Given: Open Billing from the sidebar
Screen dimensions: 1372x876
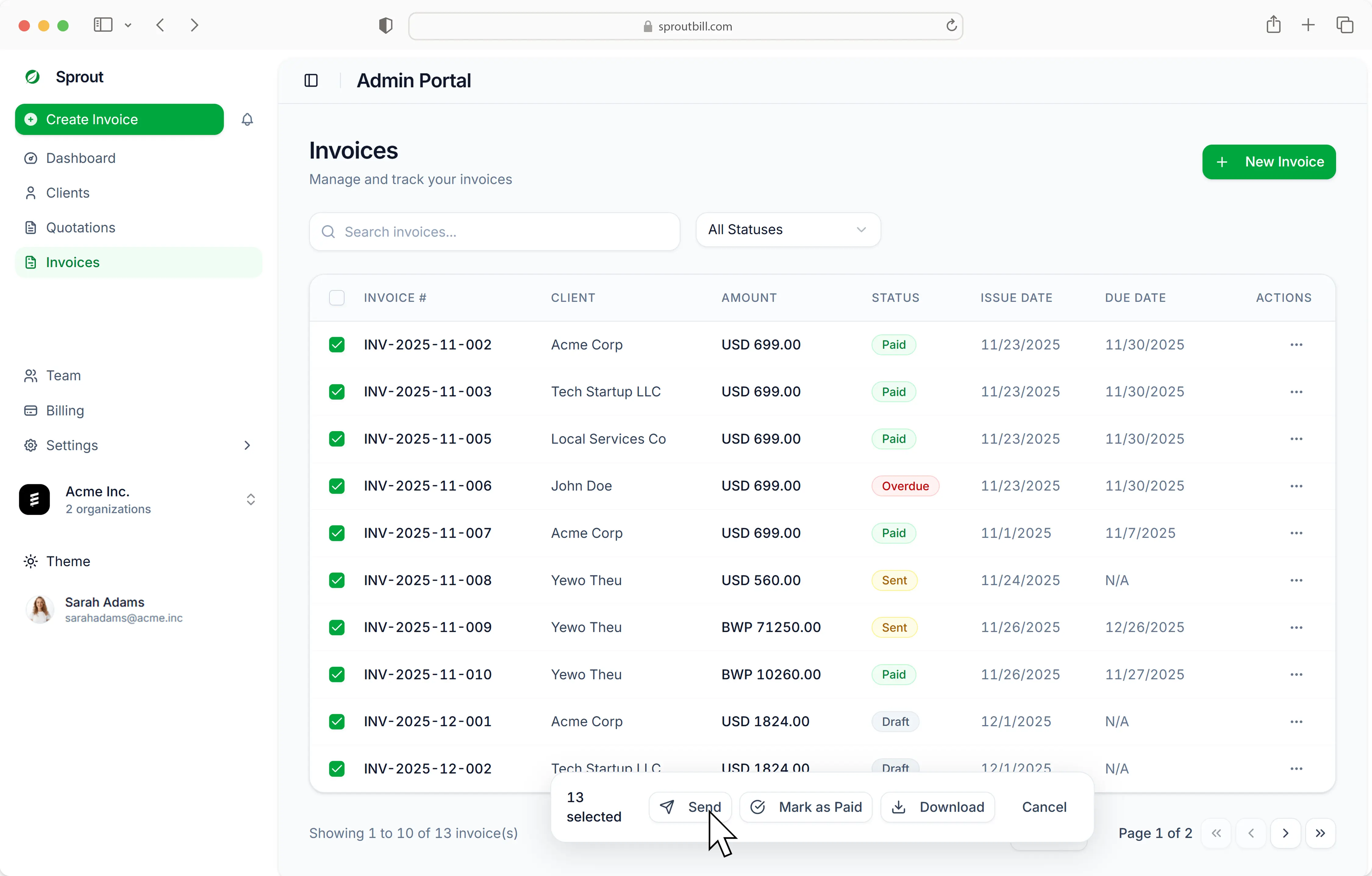Looking at the screenshot, I should [64, 410].
